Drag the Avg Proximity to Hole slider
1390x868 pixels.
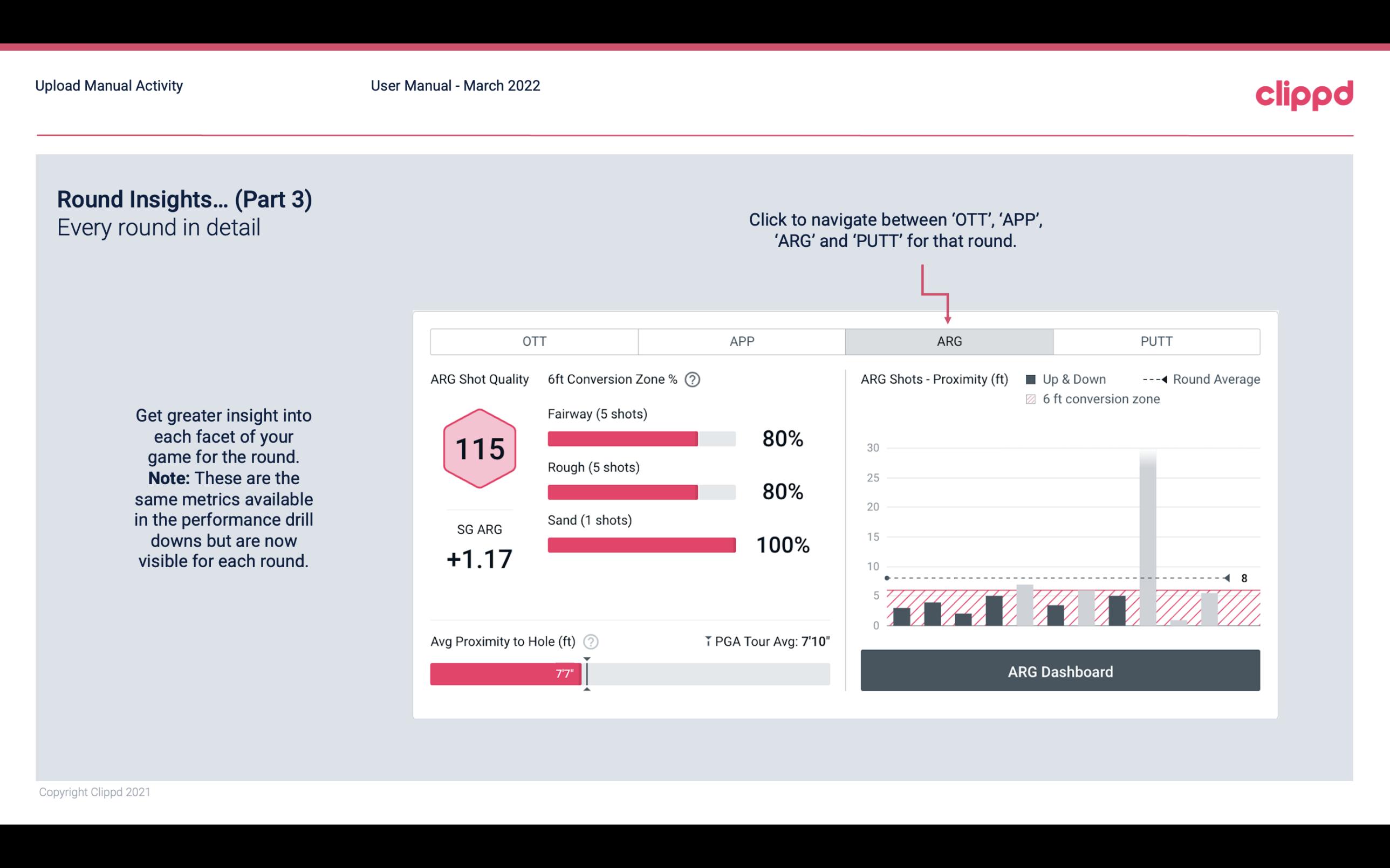(588, 672)
